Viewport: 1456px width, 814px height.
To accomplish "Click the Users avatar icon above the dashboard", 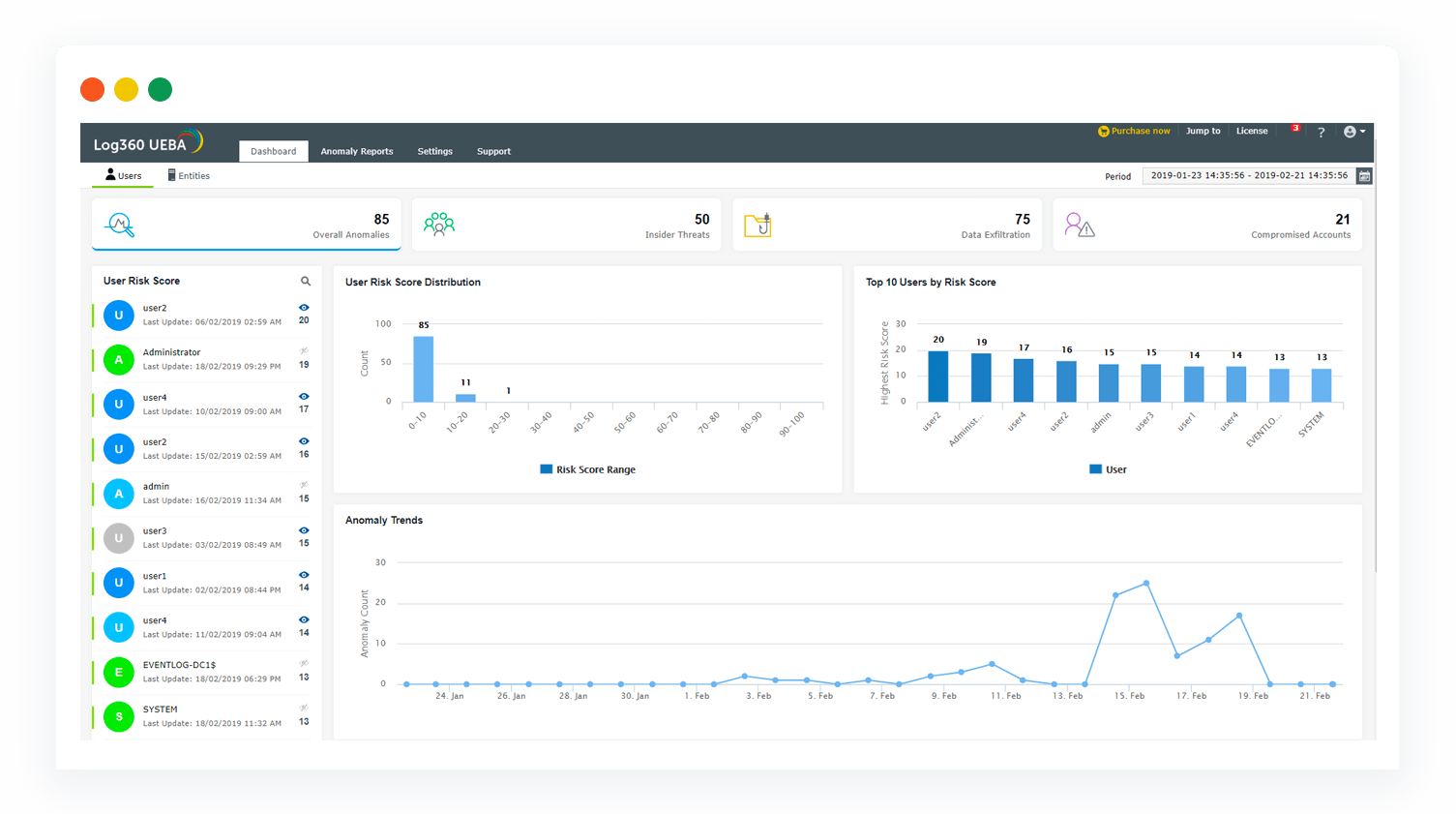I will 111,174.
